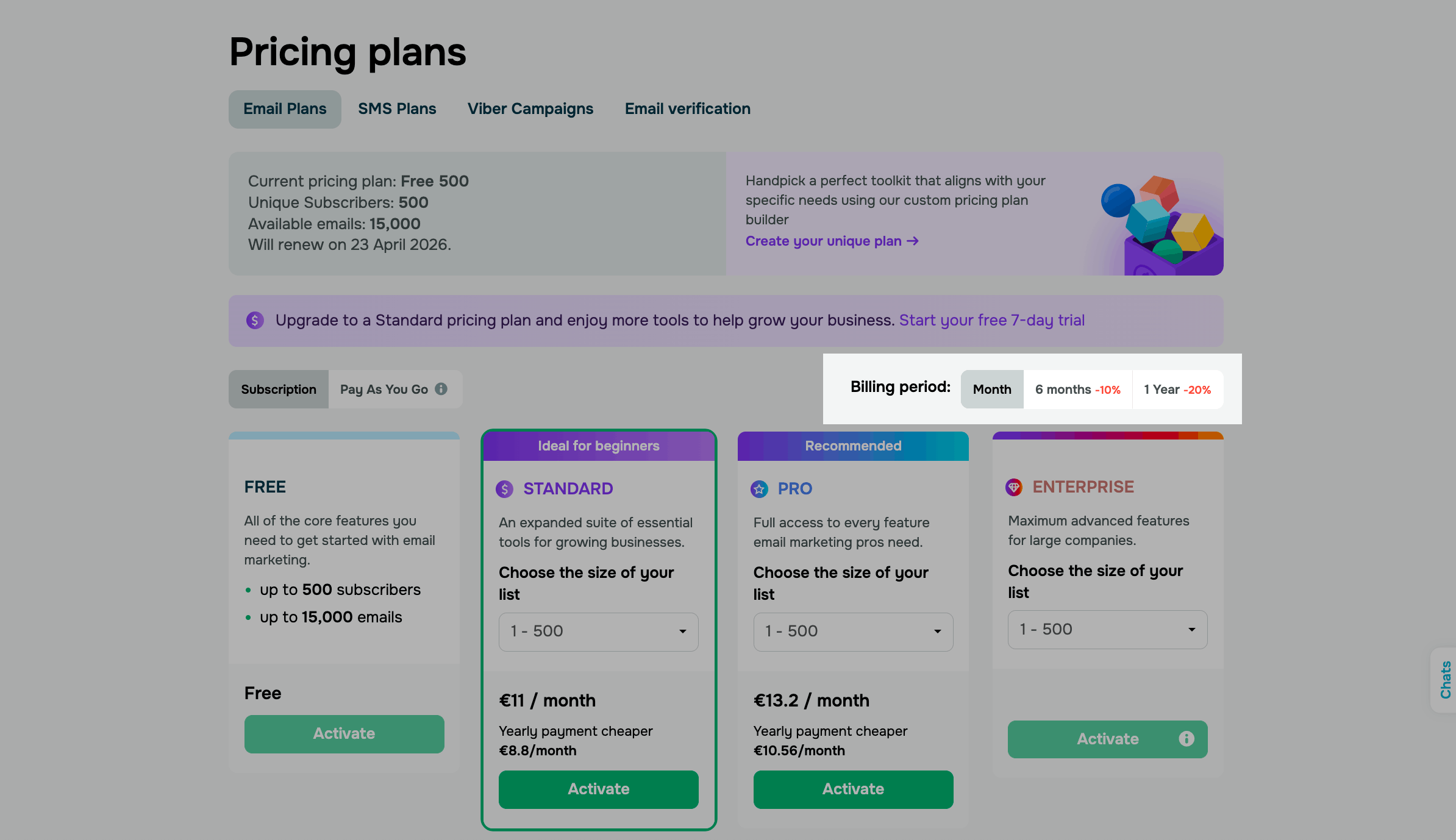Image resolution: width=1456 pixels, height=840 pixels.
Task: Switch billing period to 6 months
Action: (x=1077, y=390)
